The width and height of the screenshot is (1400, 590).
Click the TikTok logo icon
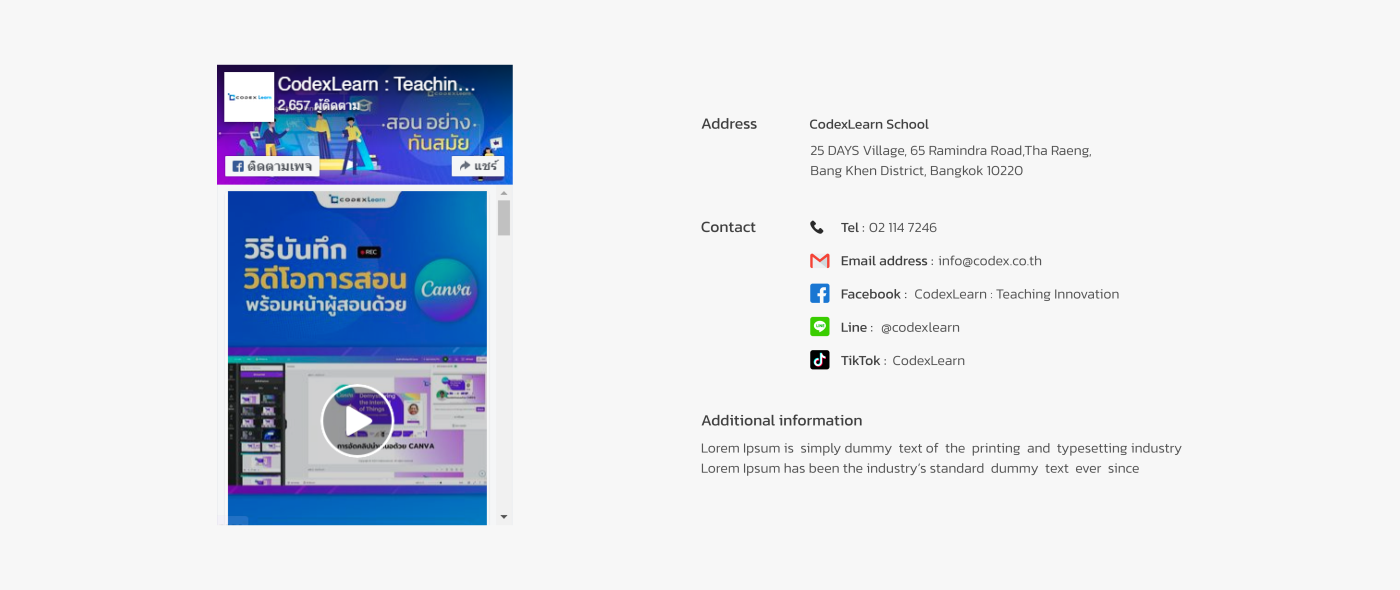819,360
